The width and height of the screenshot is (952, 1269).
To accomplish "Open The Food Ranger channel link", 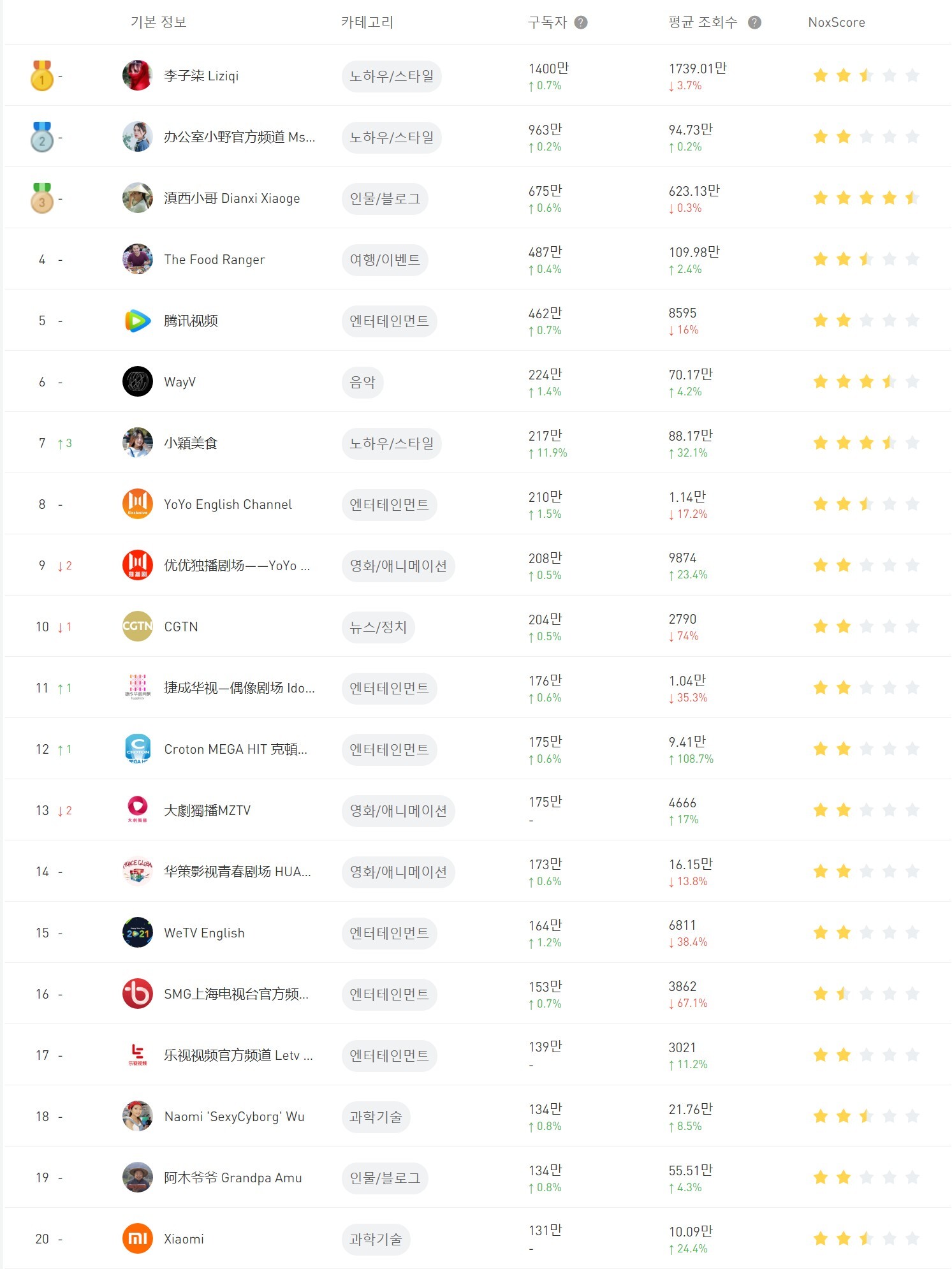I will pos(214,260).
